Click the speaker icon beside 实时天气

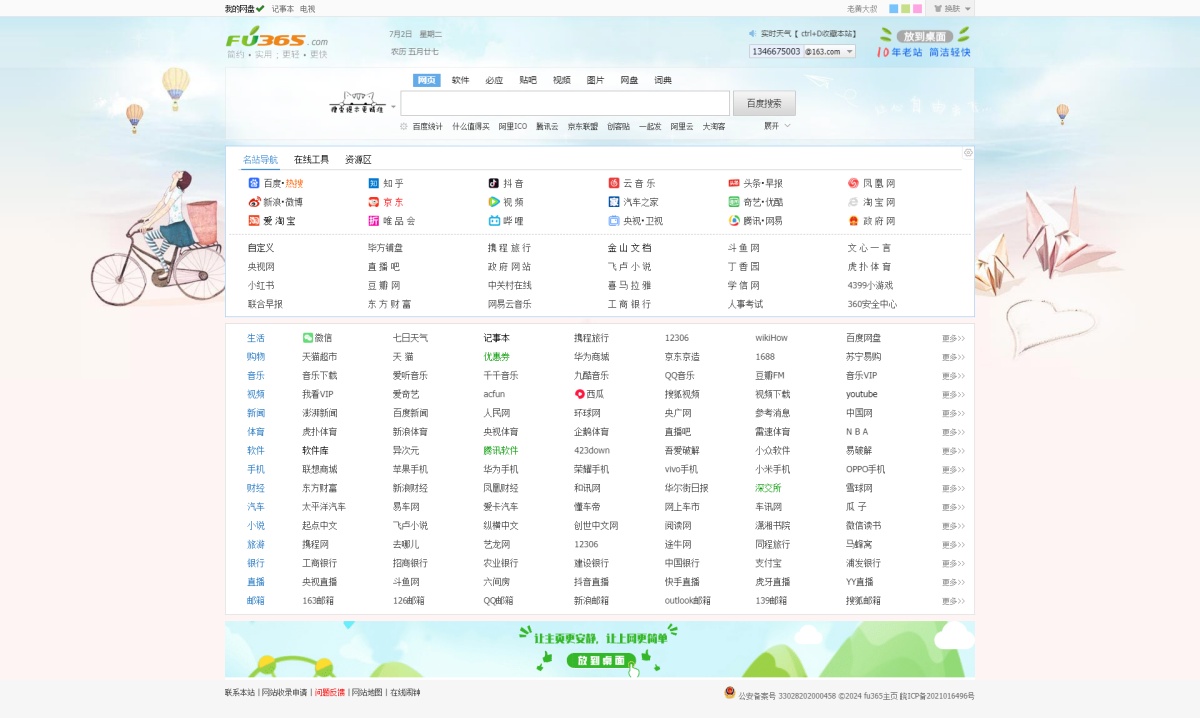(x=752, y=33)
